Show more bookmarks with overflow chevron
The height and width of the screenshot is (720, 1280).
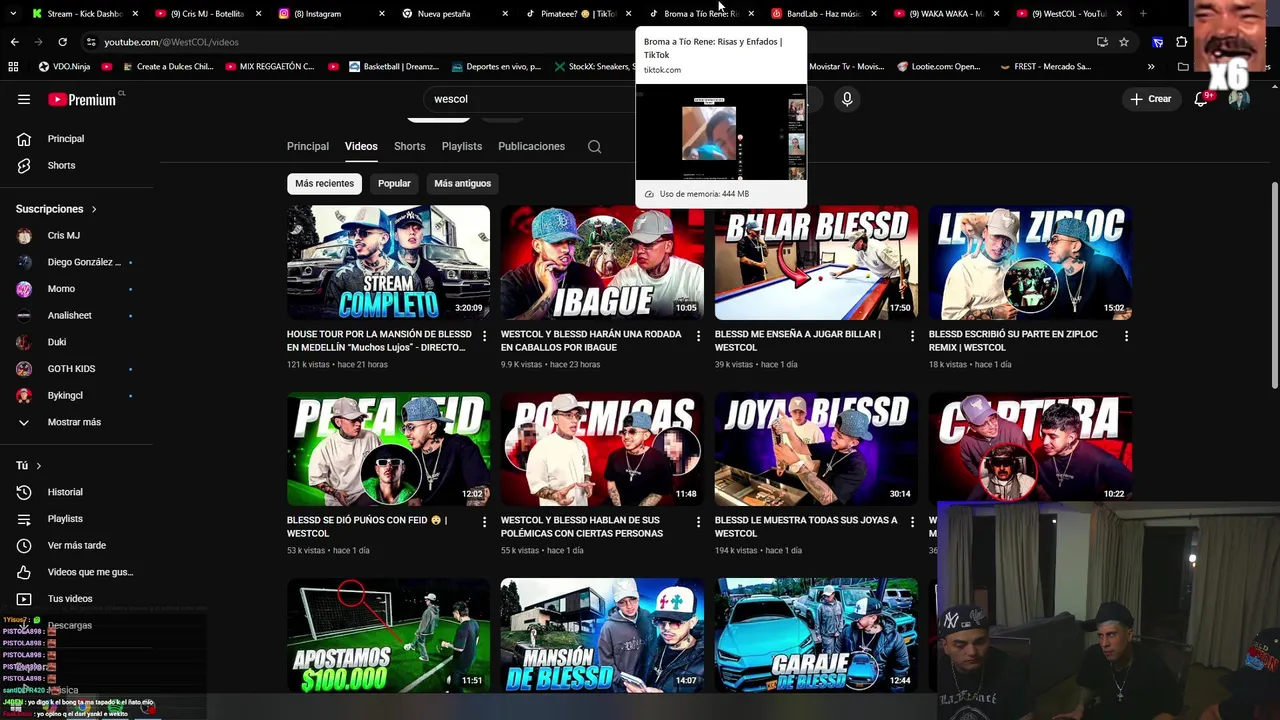[1151, 67]
